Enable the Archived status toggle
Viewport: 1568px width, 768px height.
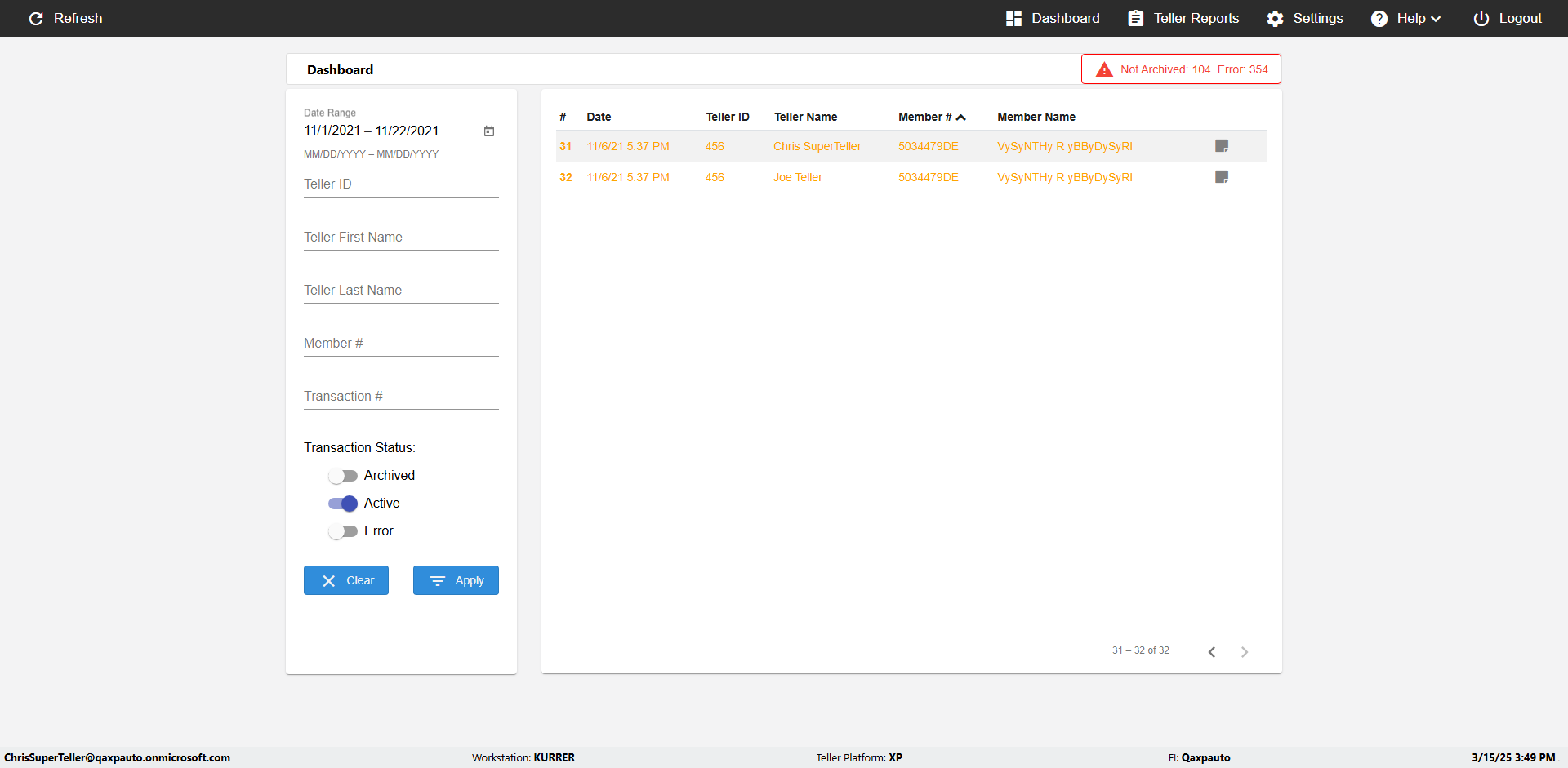click(x=343, y=476)
